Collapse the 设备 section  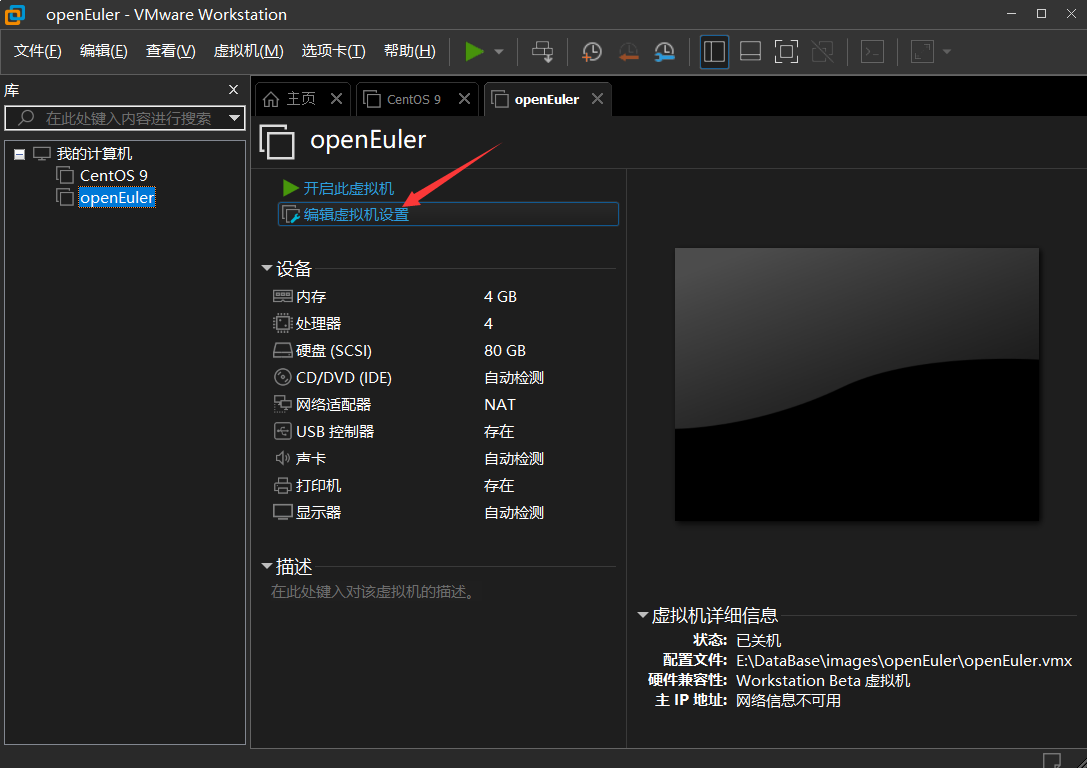point(267,268)
